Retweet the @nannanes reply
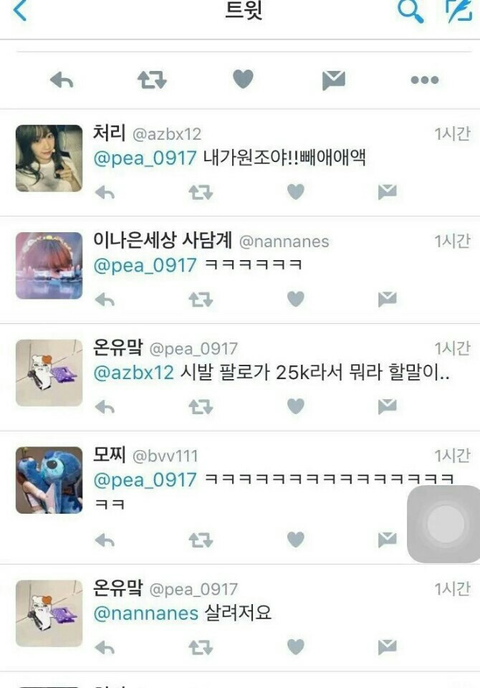 (201, 300)
